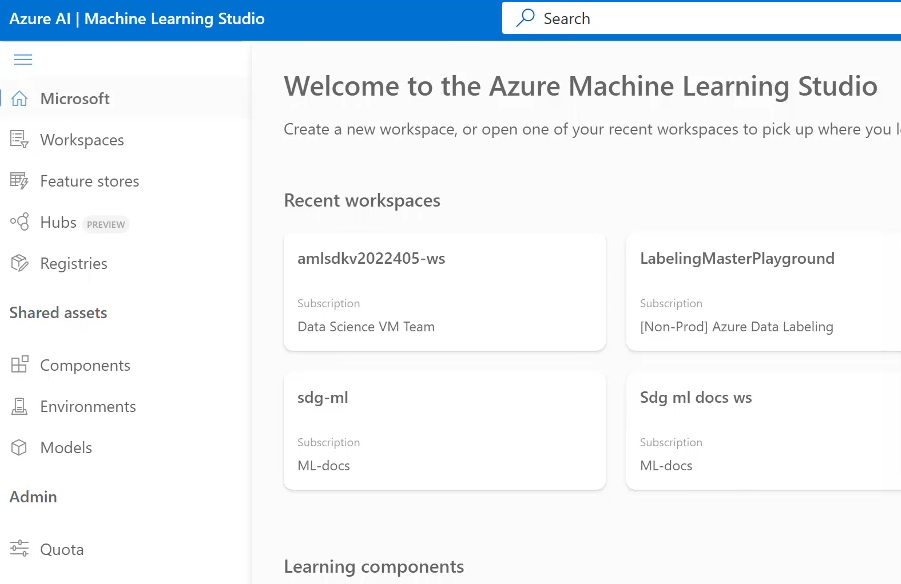Collapse the sidebar with the hamburger icon
This screenshot has height=584, width=901.
23,59
